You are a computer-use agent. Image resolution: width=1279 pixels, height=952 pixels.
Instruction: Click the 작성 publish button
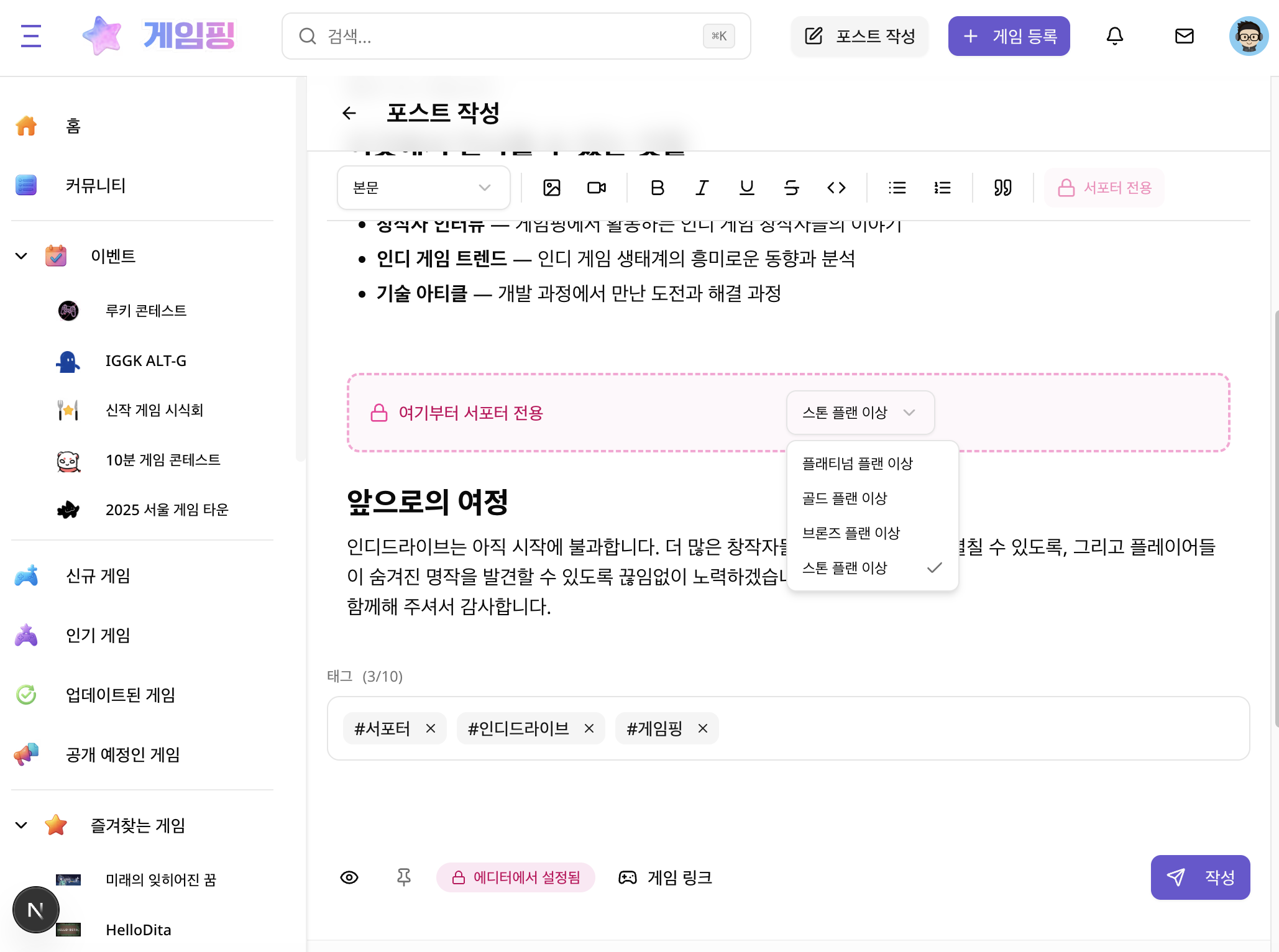click(x=1200, y=877)
